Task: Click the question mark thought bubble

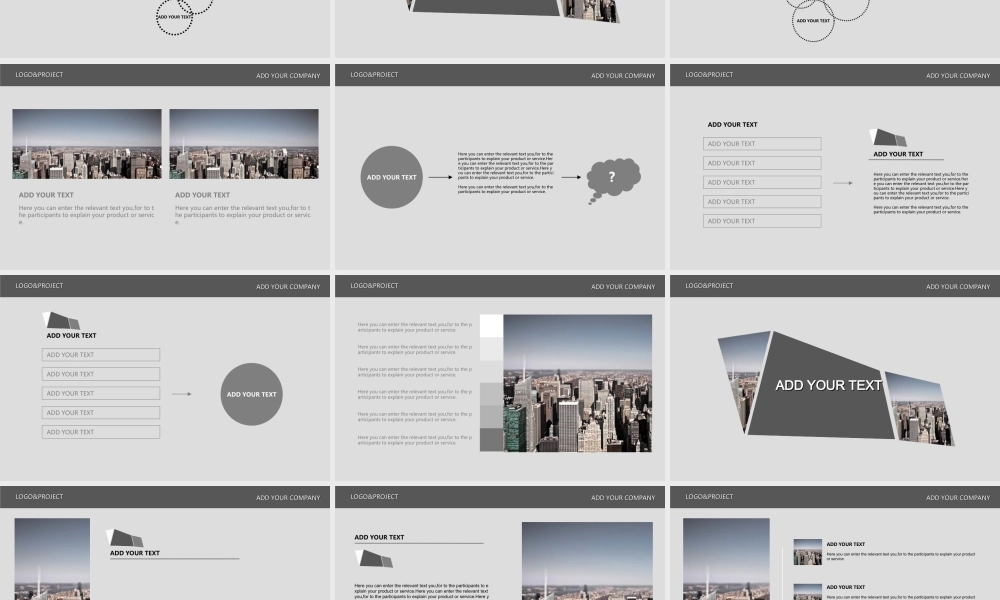Action: click(x=612, y=179)
